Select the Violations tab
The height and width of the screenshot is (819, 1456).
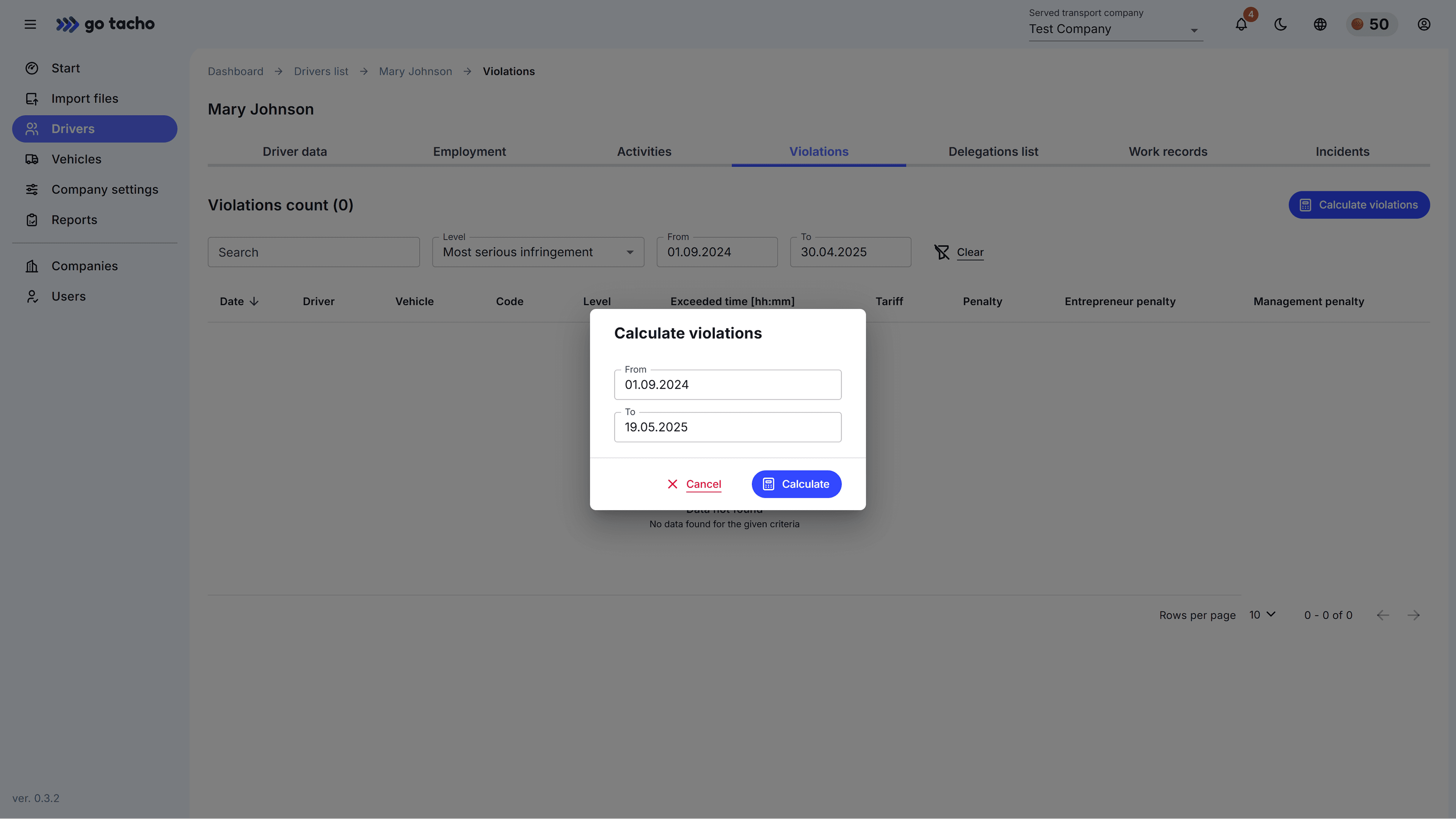pos(819,151)
